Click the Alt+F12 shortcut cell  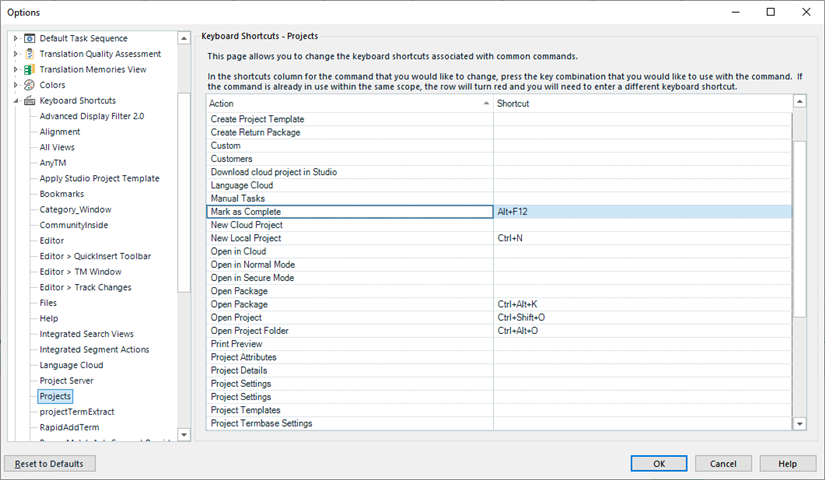click(x=642, y=212)
